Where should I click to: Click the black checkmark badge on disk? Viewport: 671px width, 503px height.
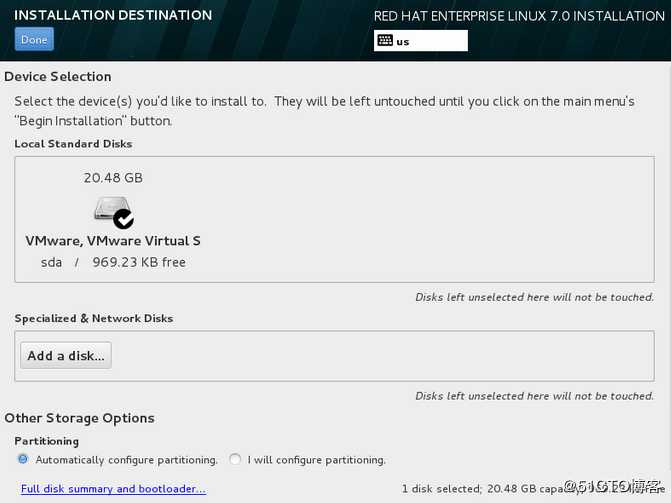point(124,218)
